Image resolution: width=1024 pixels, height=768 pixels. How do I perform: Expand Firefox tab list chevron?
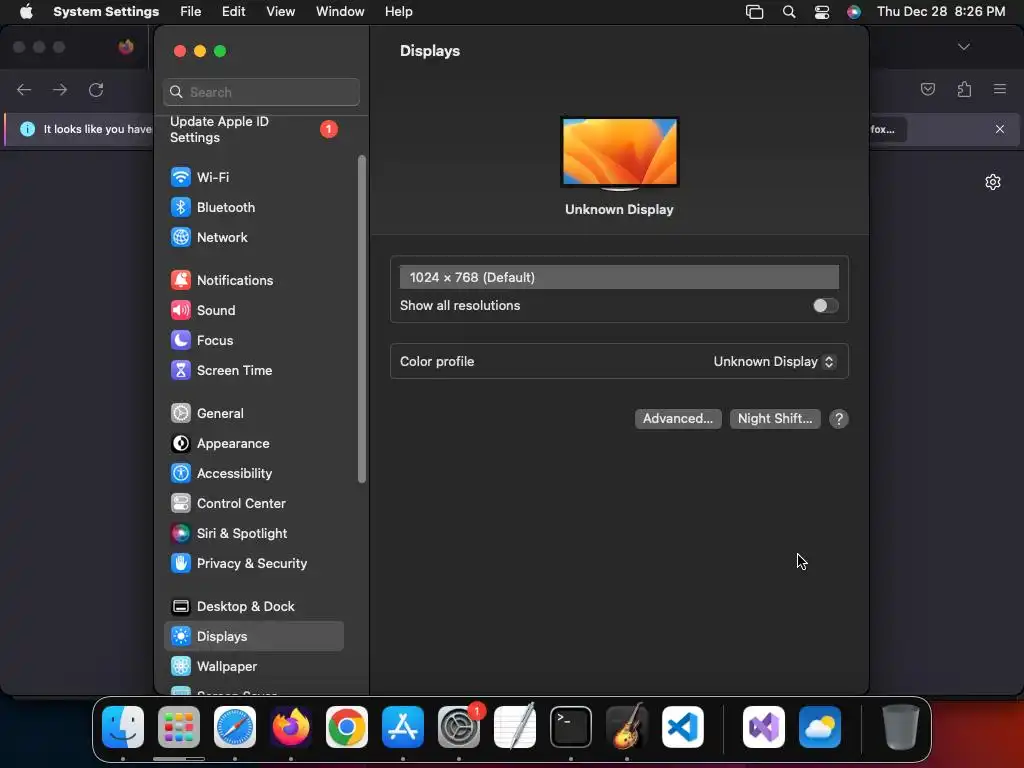pyautogui.click(x=963, y=47)
